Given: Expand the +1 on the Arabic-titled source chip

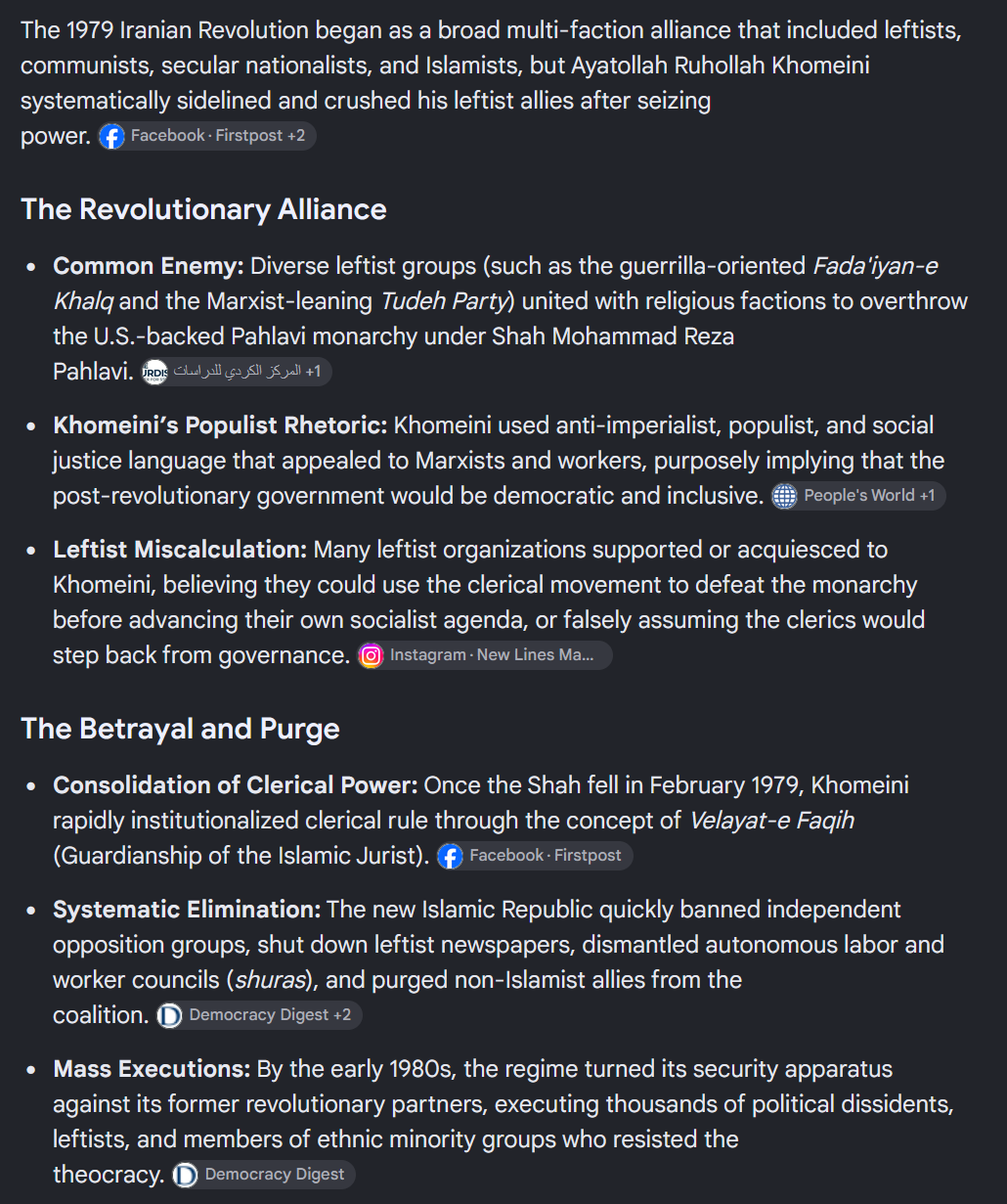Looking at the screenshot, I should [313, 372].
